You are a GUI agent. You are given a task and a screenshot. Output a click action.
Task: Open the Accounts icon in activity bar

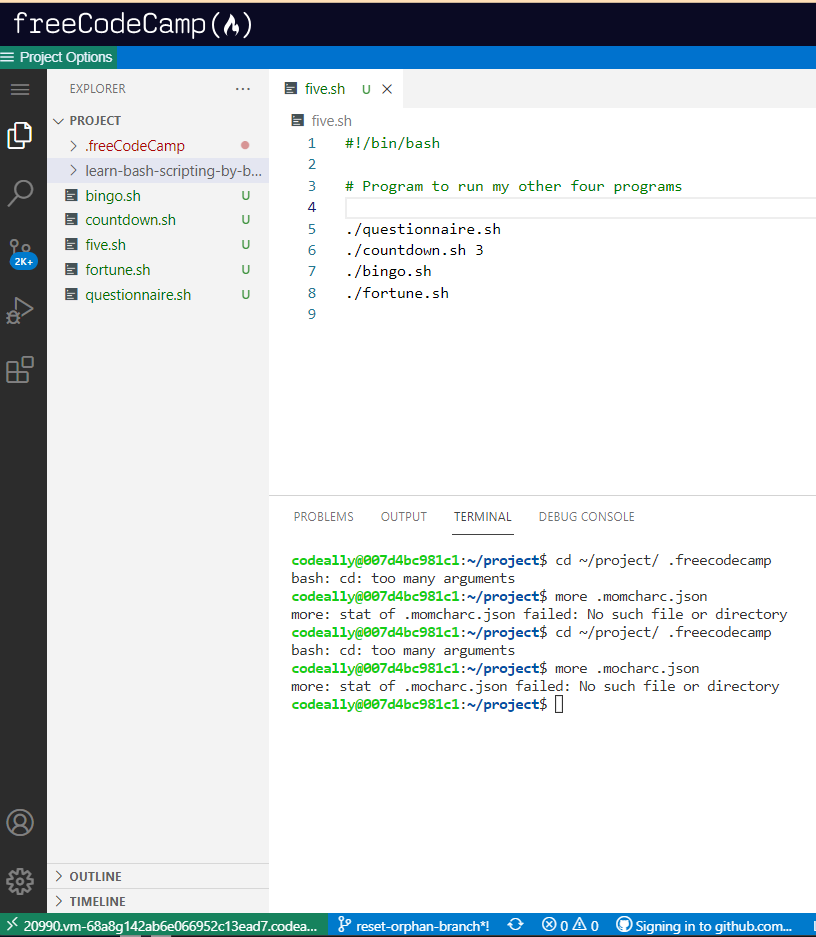pyautogui.click(x=20, y=822)
